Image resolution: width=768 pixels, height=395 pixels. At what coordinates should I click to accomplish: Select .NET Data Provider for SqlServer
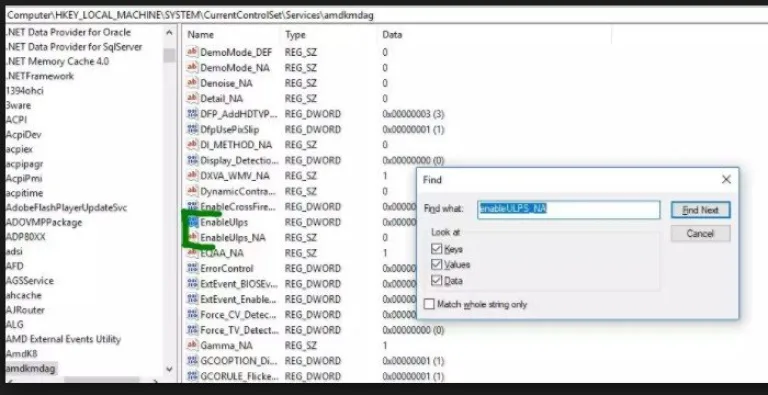click(x=74, y=47)
